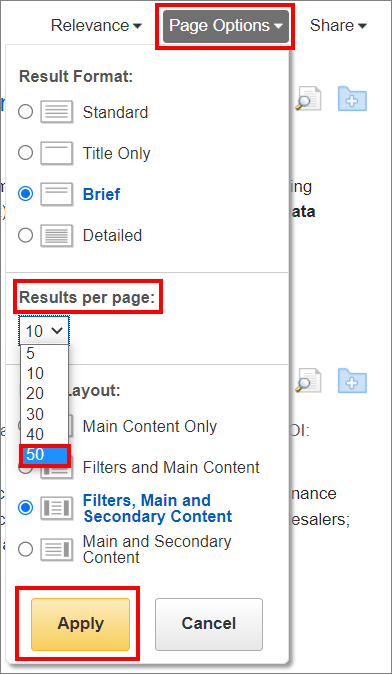Screen dimensions: 392x674
Task: Select Main and Secondary Content radio button
Action: point(26,549)
